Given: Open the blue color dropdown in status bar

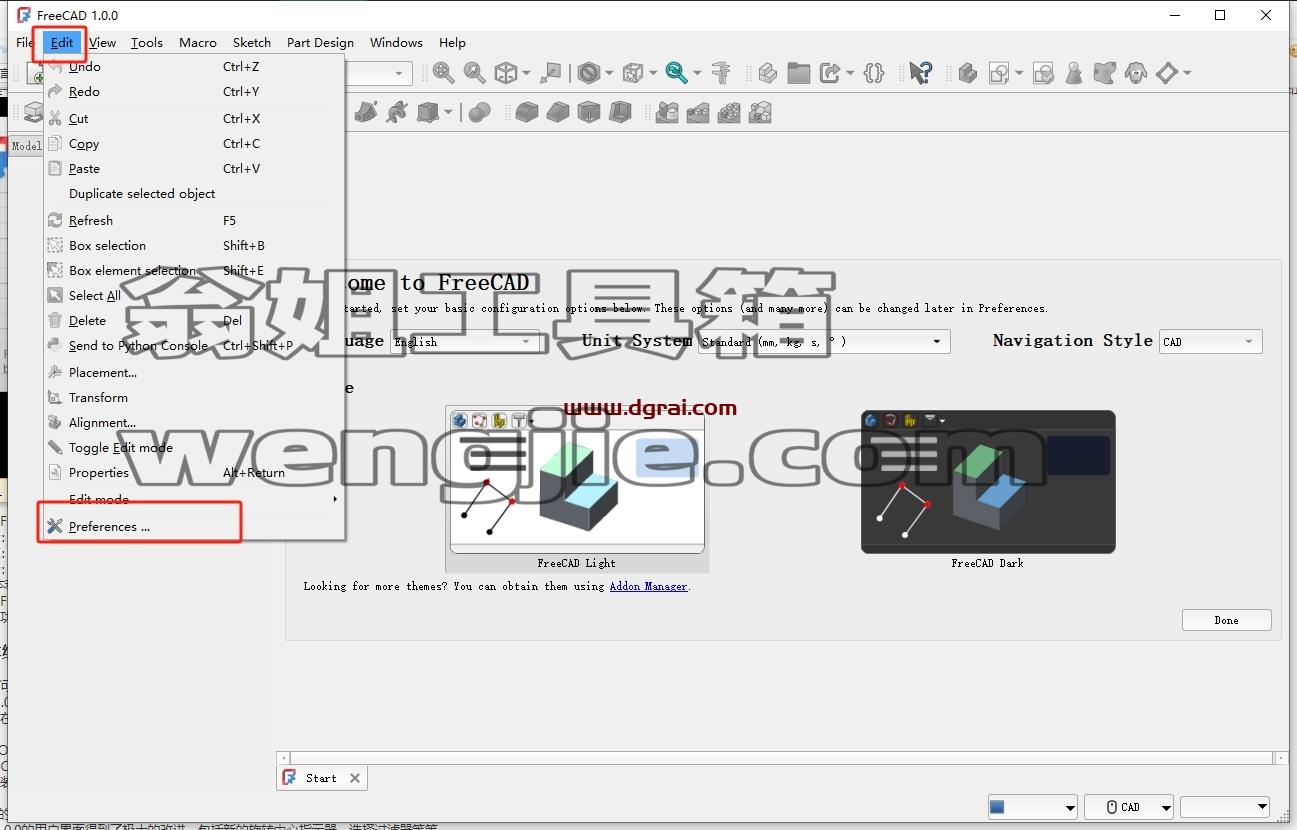Looking at the screenshot, I should [1032, 807].
